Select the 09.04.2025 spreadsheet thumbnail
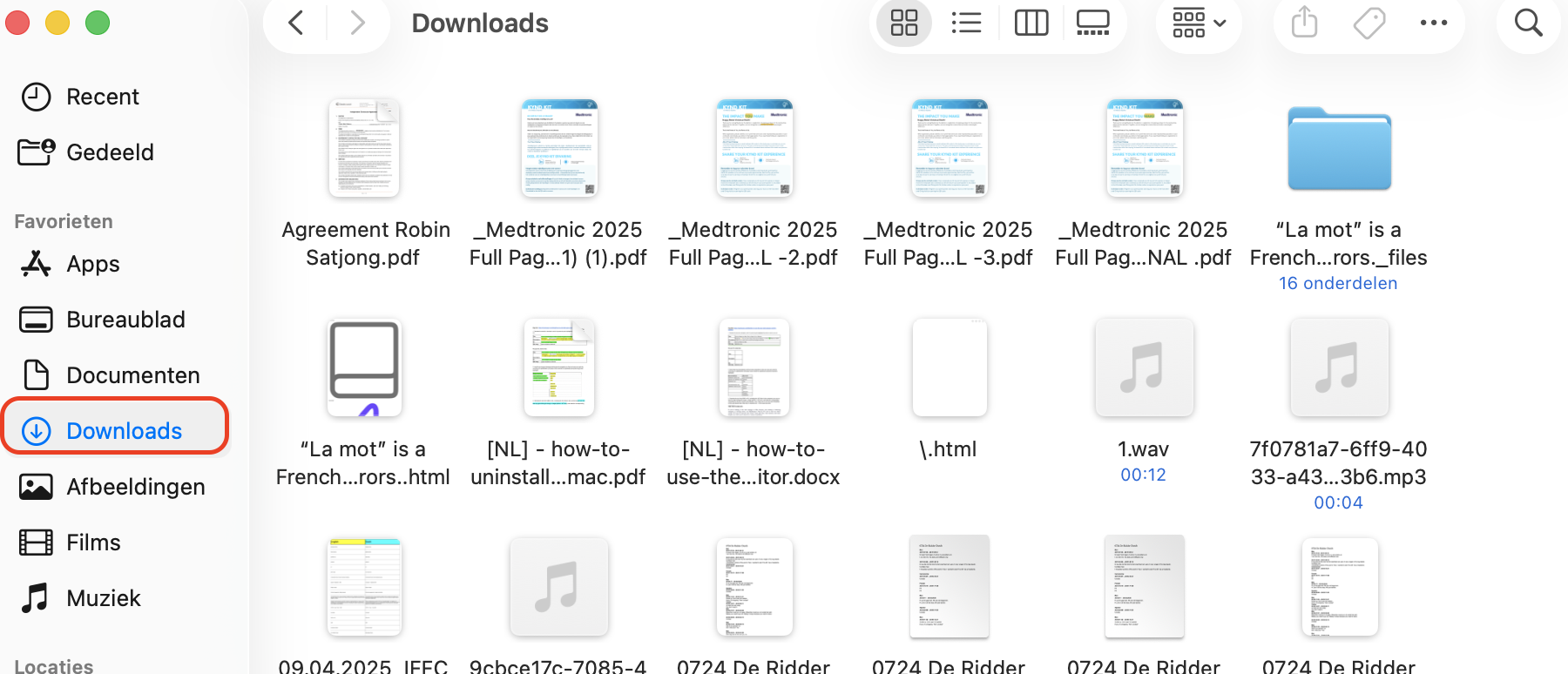 click(x=364, y=587)
